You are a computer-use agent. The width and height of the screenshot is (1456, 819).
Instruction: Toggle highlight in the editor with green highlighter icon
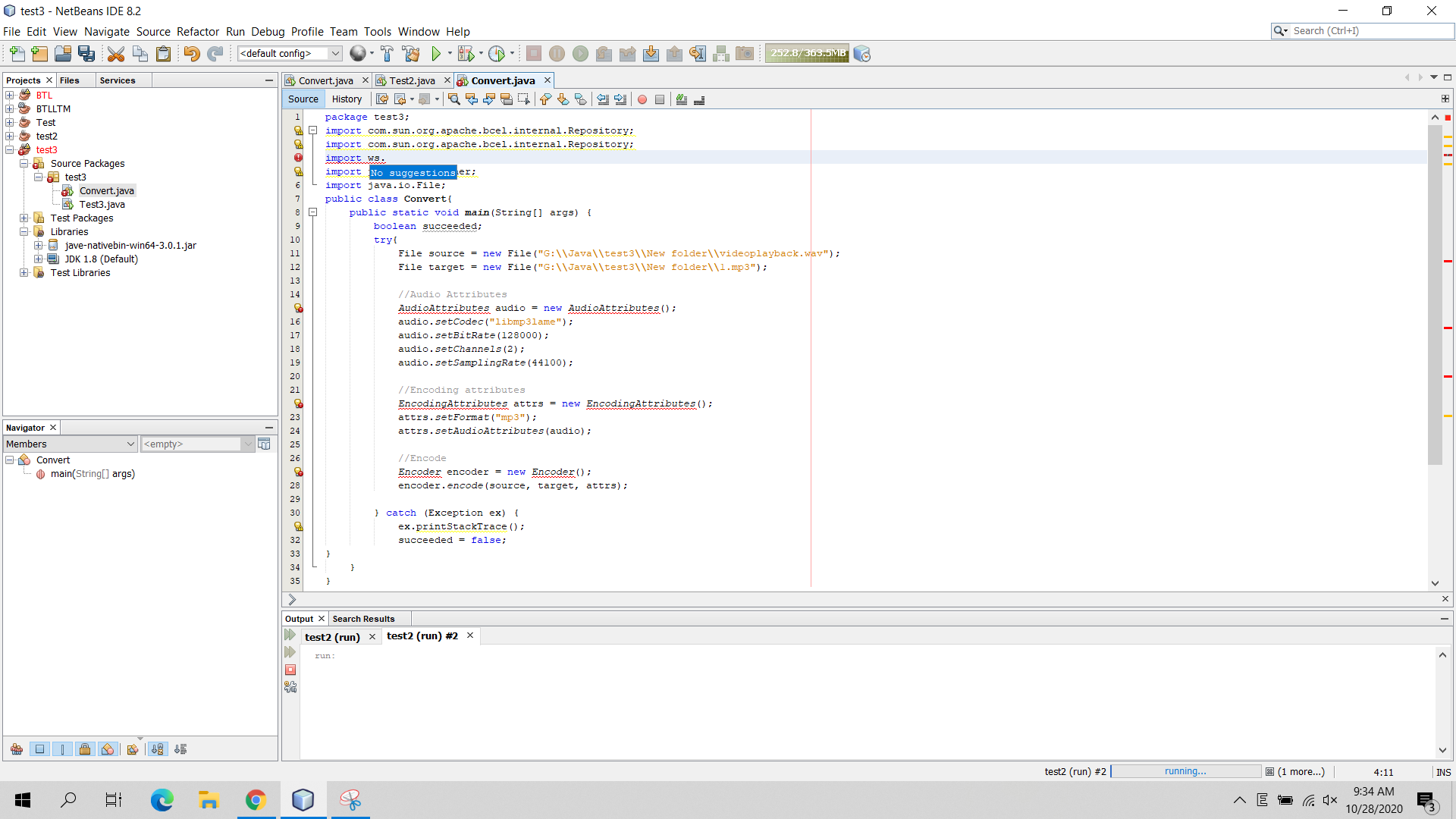tap(680, 99)
